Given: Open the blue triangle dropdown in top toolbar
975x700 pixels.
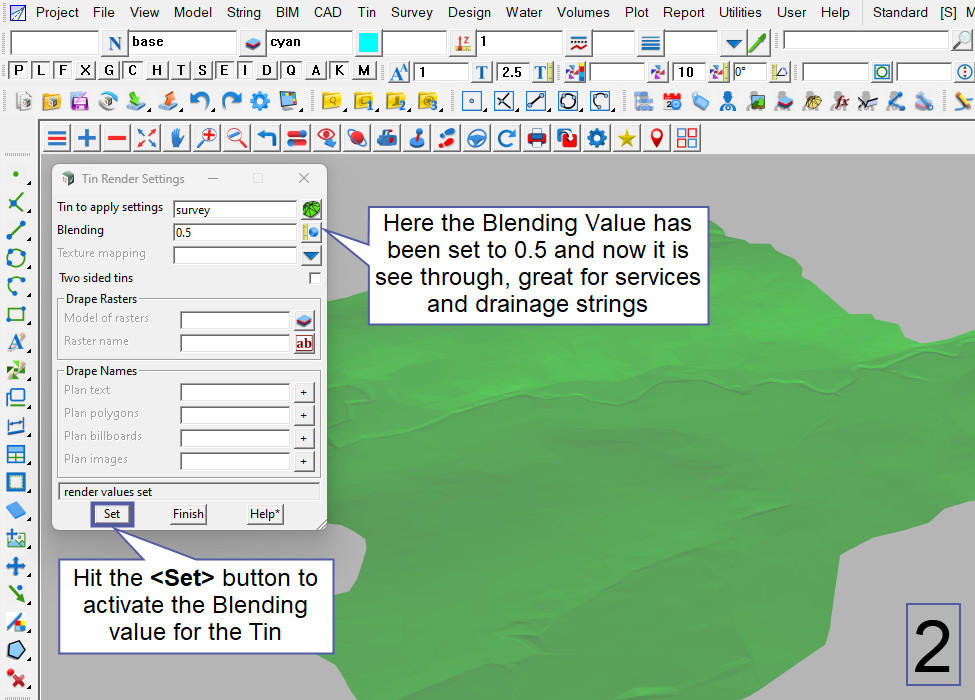Looking at the screenshot, I should (734, 44).
